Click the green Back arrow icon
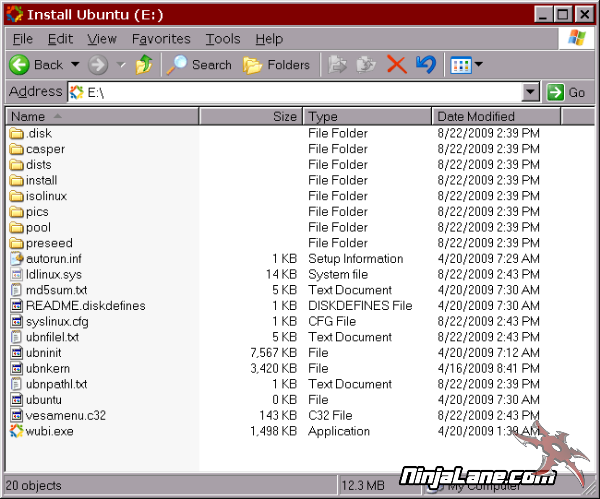The image size is (600, 499). (x=19, y=65)
